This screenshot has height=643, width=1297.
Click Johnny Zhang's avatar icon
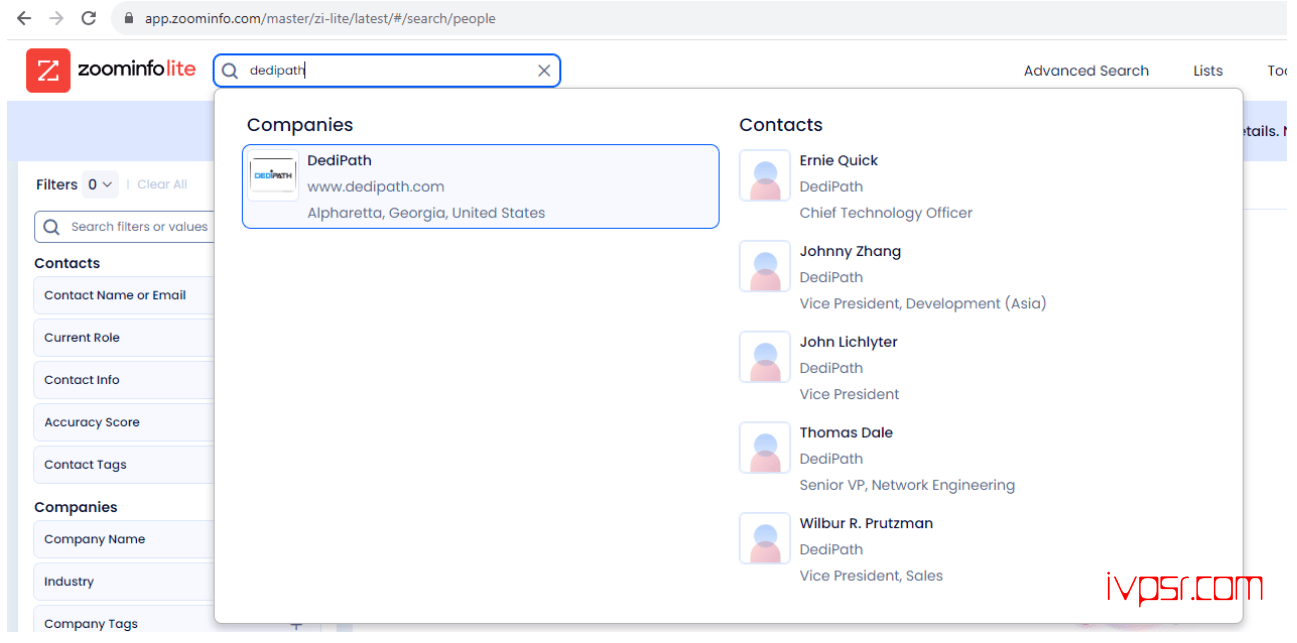tap(765, 266)
